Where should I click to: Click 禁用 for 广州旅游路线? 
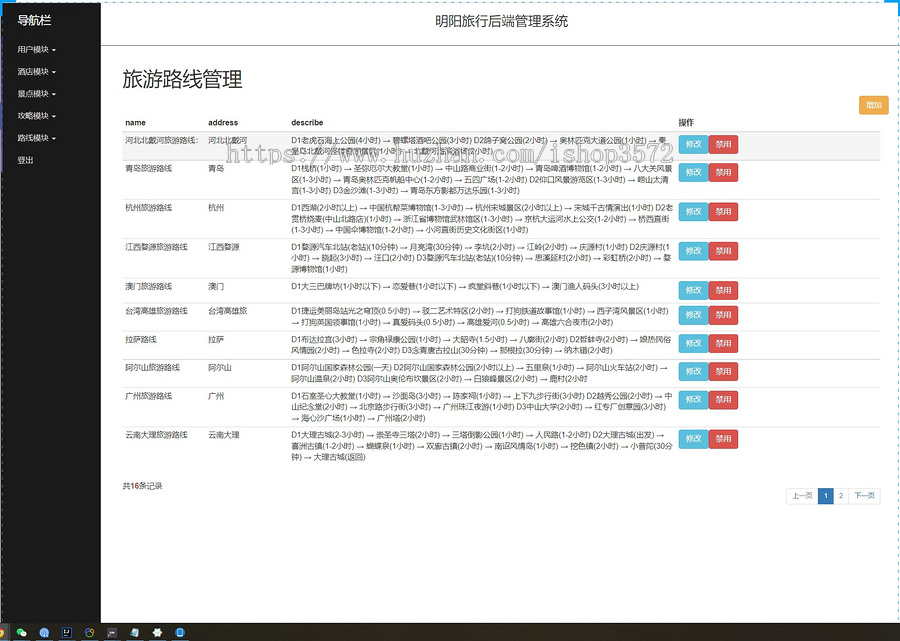tap(723, 399)
